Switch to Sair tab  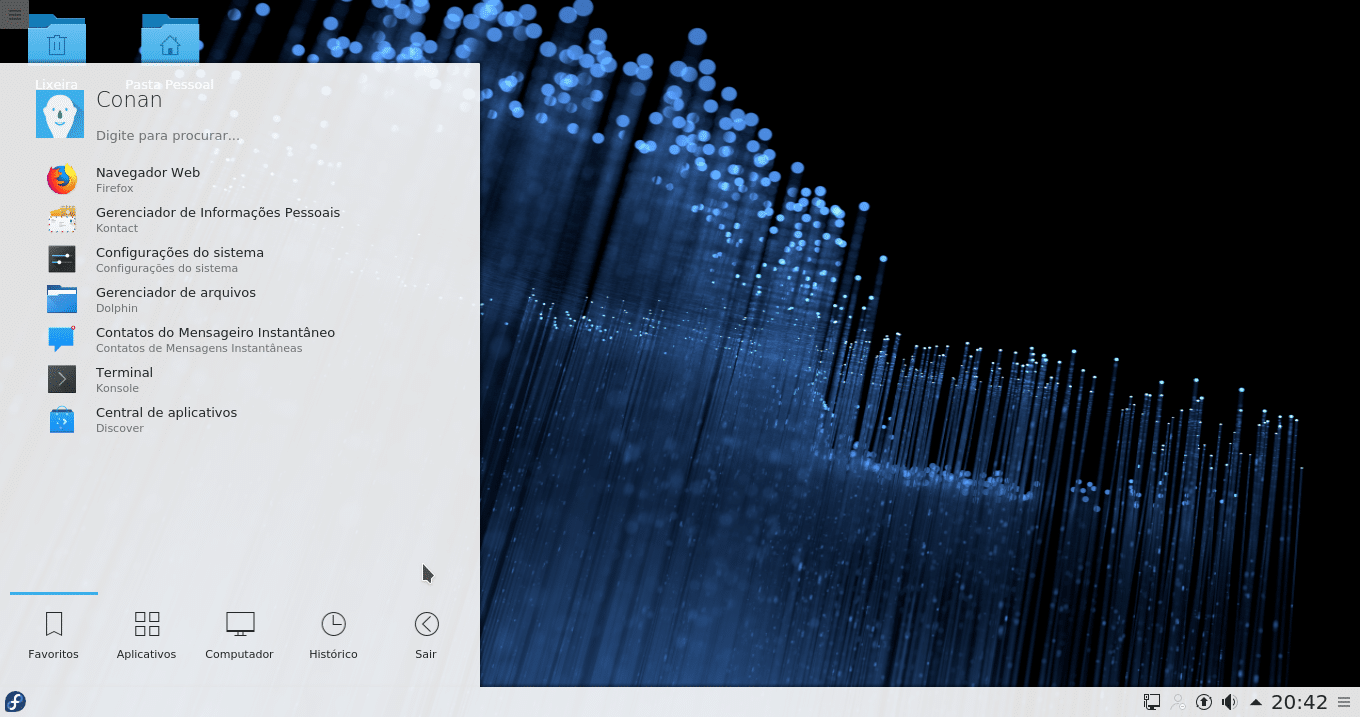coord(426,636)
